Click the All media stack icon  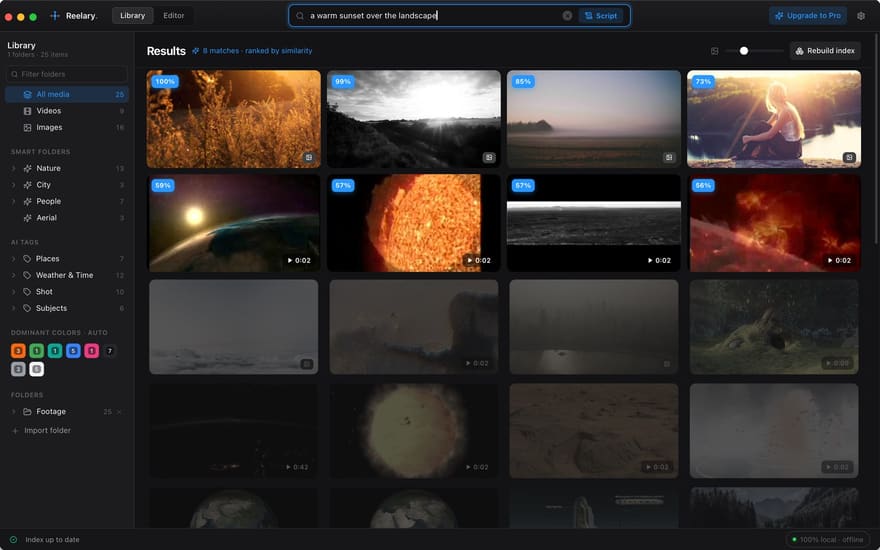(x=27, y=94)
